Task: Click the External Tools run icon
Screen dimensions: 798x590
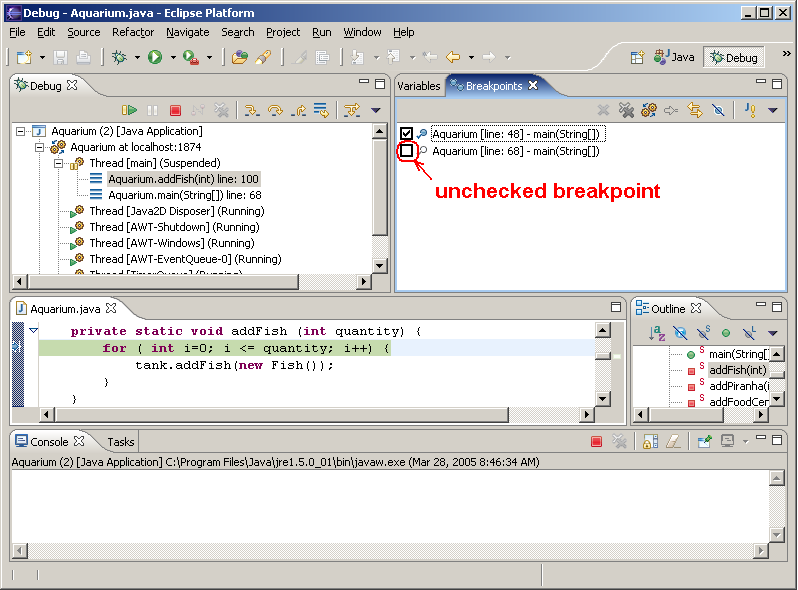Action: (191, 57)
